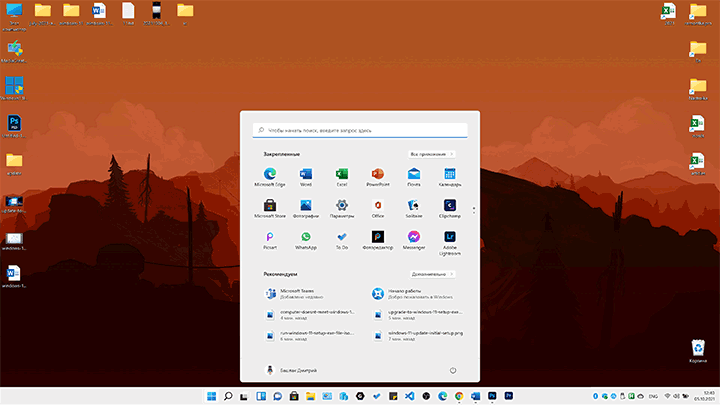The width and height of the screenshot is (720, 405).
Task: Open Microsoft Edge from pinned apps
Action: (270, 177)
